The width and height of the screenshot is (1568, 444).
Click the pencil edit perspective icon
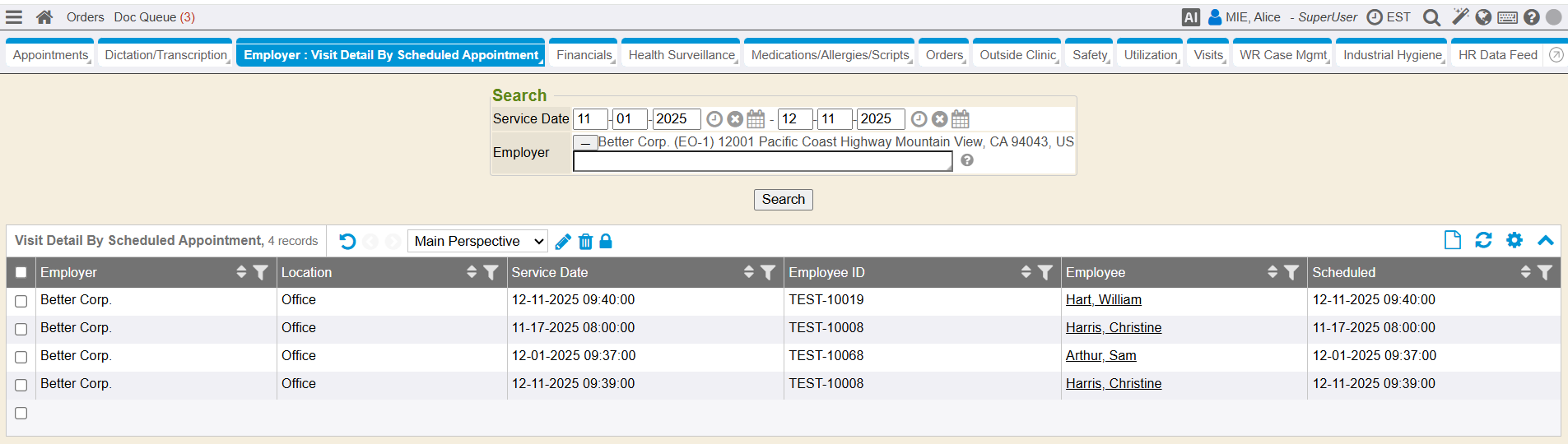click(x=563, y=242)
